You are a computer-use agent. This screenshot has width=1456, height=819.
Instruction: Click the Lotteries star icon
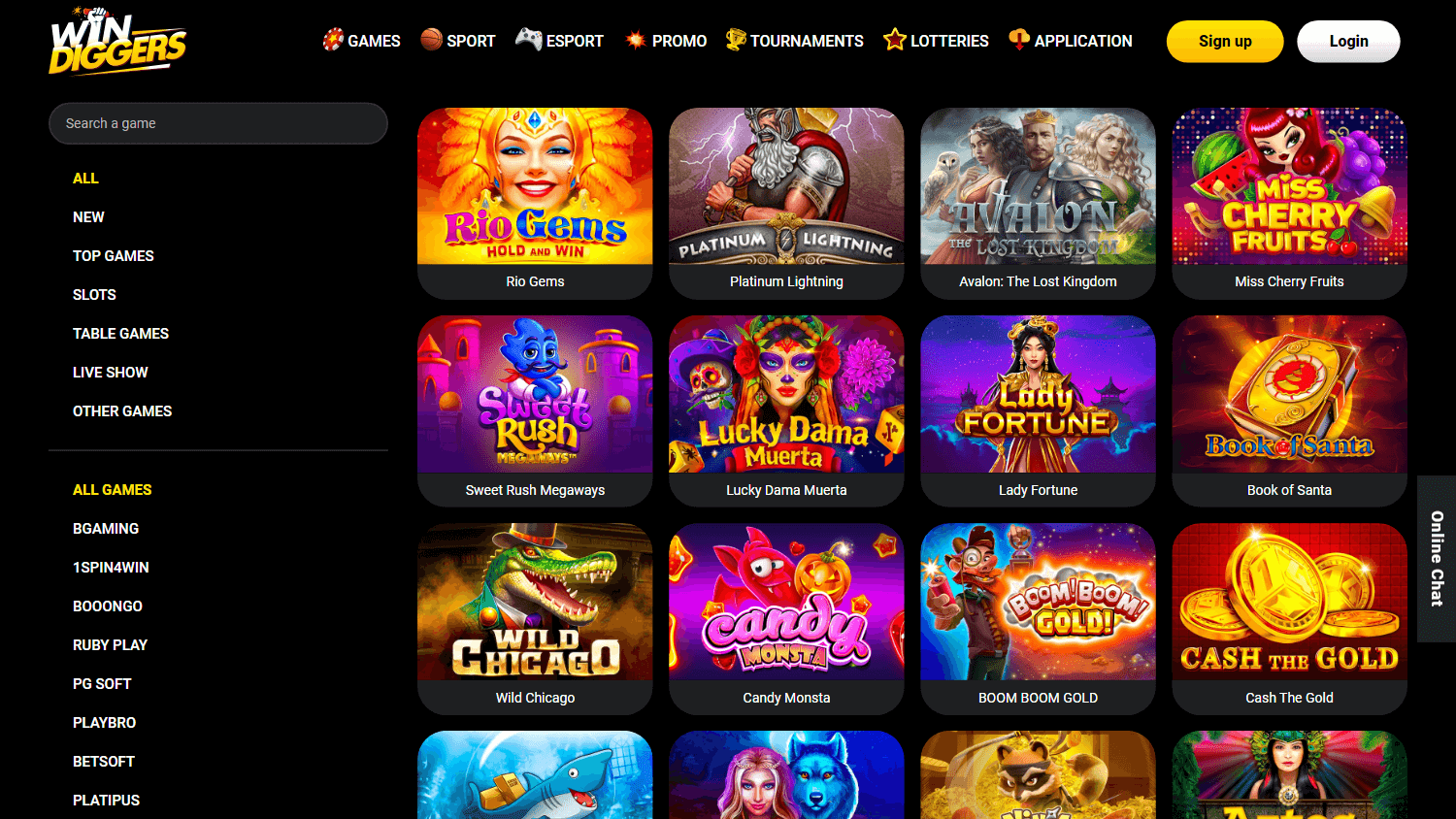tap(894, 40)
